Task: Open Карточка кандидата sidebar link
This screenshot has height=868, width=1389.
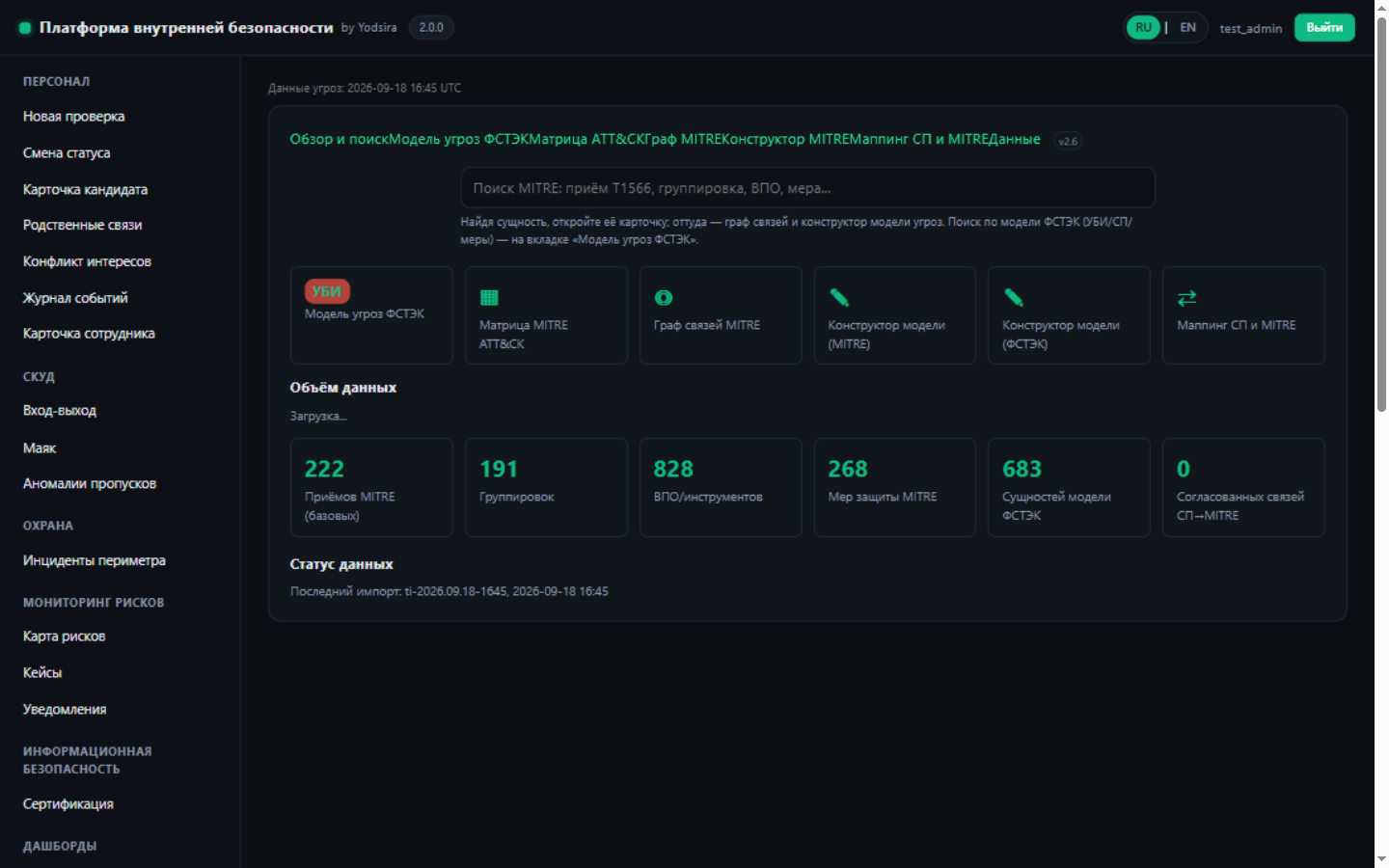Action: 85,189
